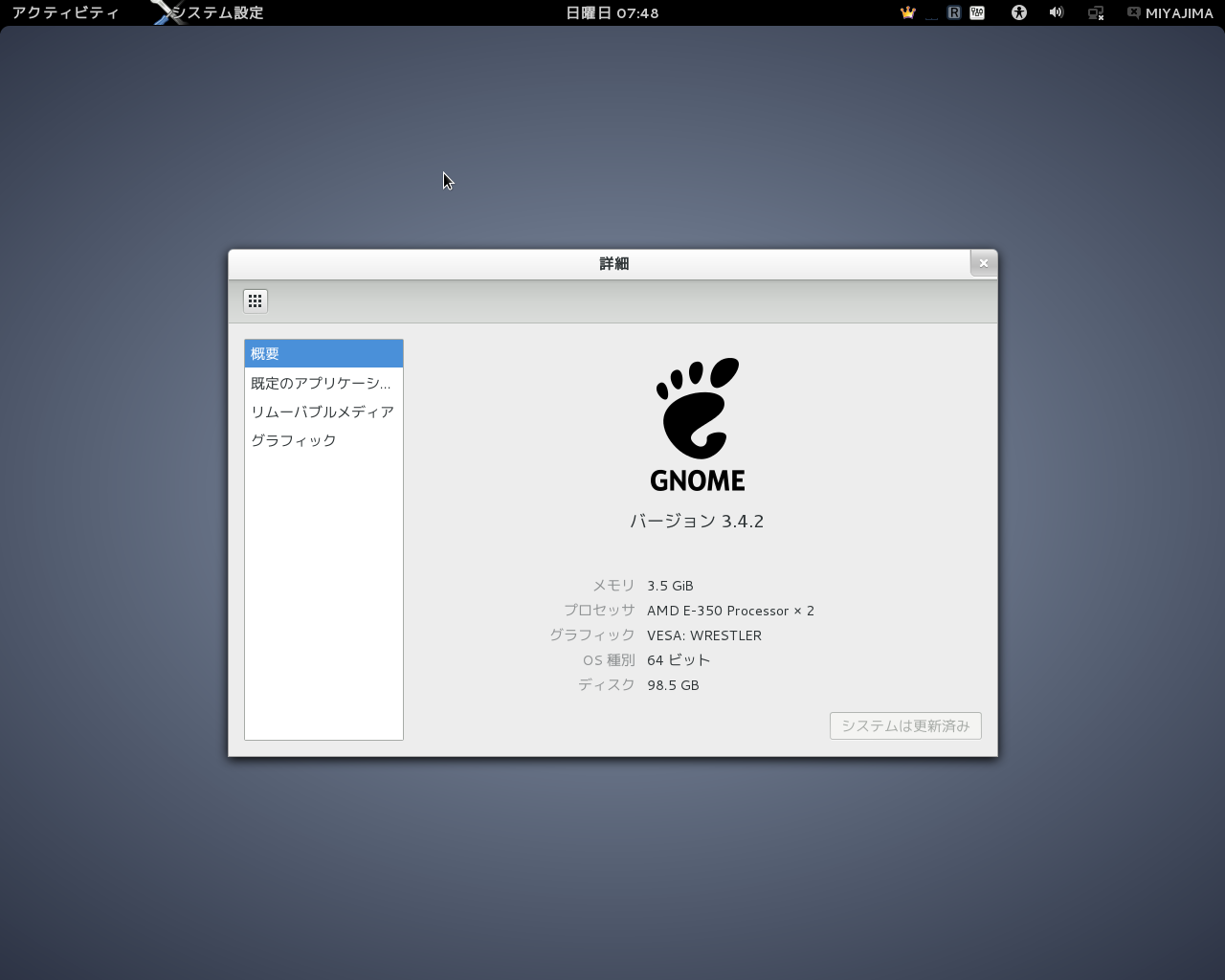Screen dimensions: 1225x980
Task: Click the R input method icon
Action: [x=954, y=12]
